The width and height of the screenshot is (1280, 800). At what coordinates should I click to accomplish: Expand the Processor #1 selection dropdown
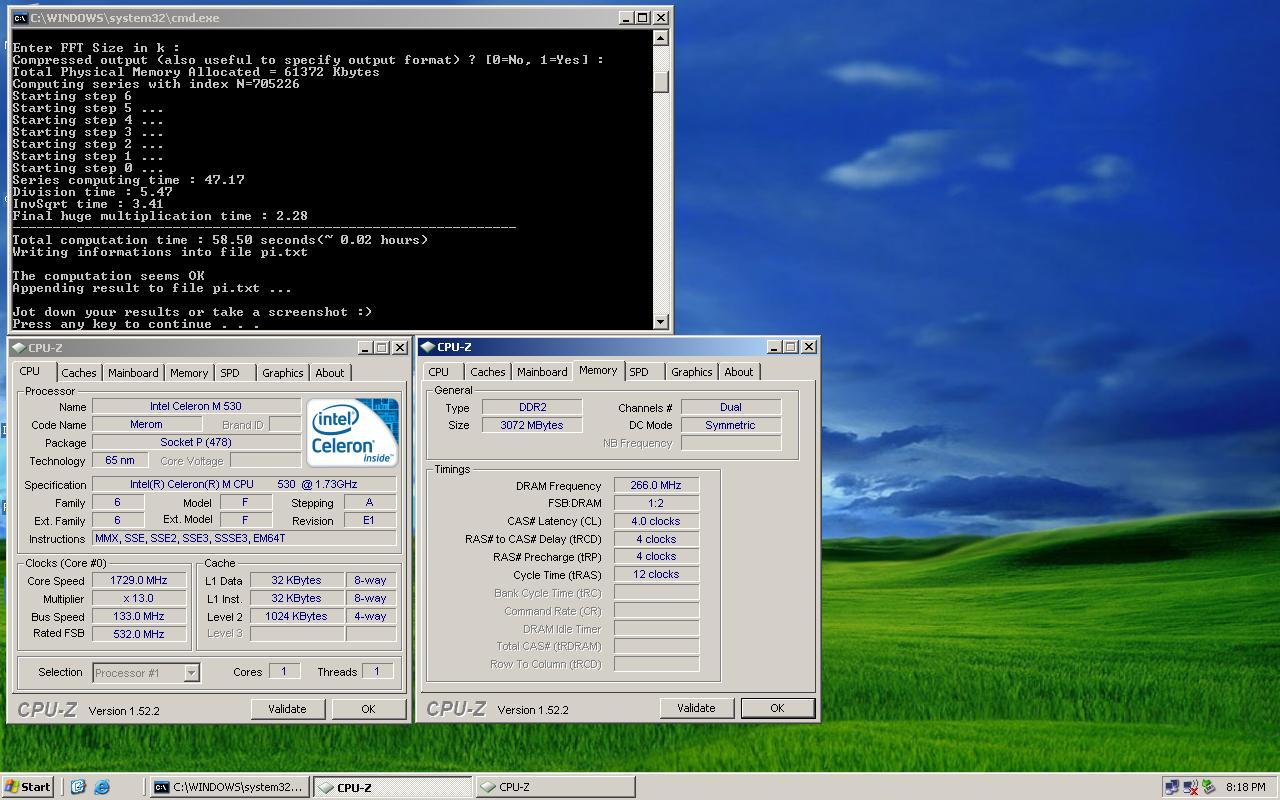point(191,673)
